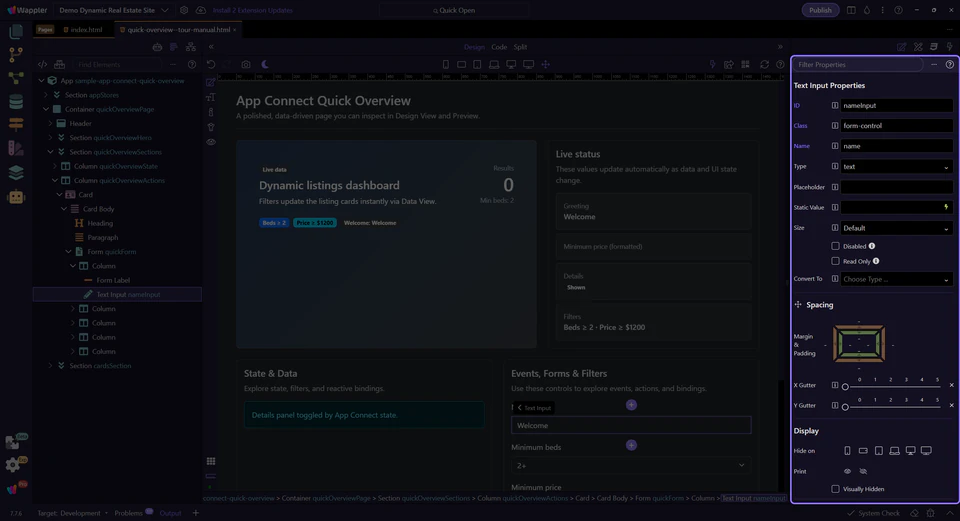Viewport: 960px width, 521px height.
Task: Open the DOM hierarchy tree icon
Action: coord(190,47)
